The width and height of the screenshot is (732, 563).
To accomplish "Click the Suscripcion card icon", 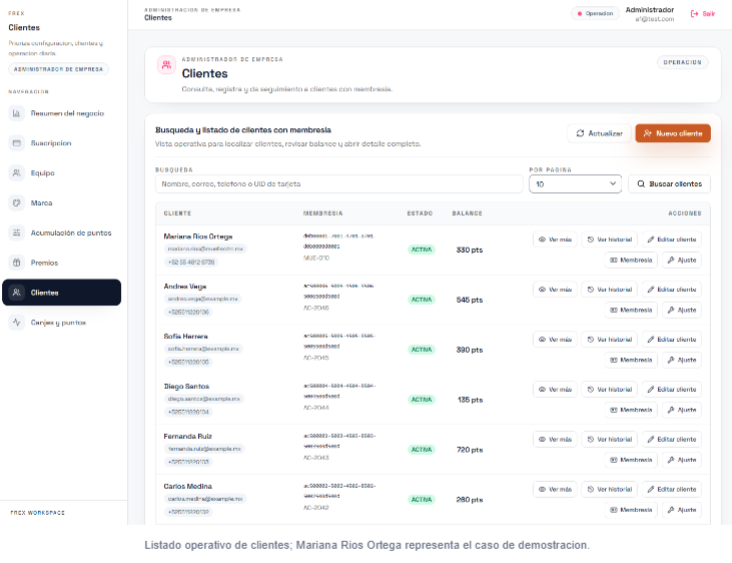I will (16, 143).
